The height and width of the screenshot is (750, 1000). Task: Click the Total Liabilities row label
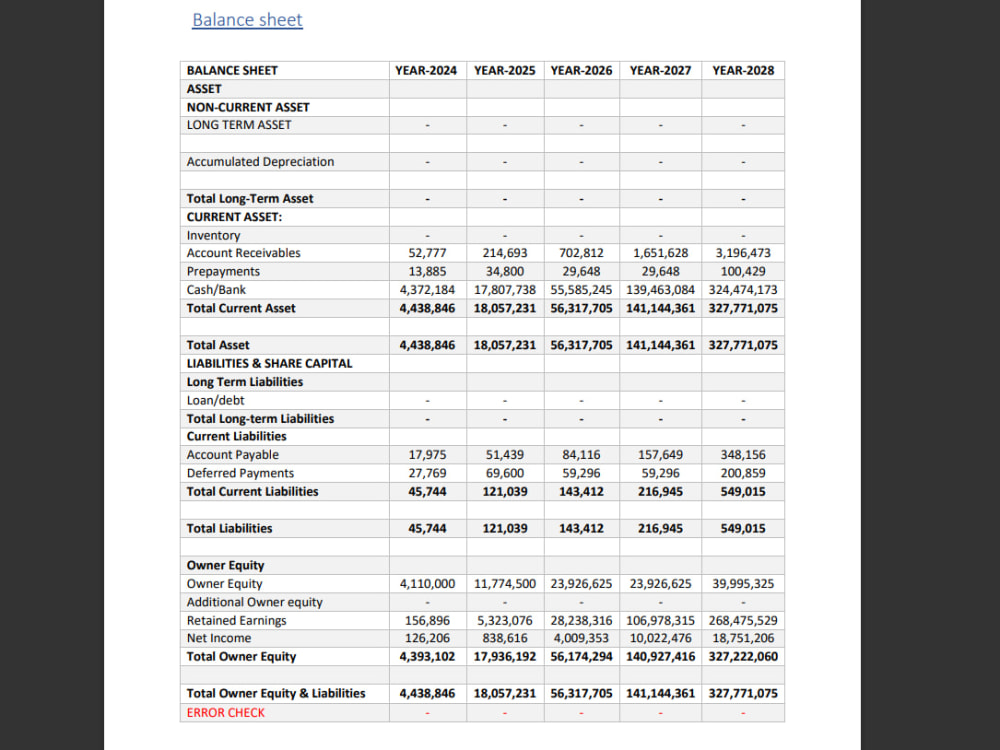pos(230,529)
